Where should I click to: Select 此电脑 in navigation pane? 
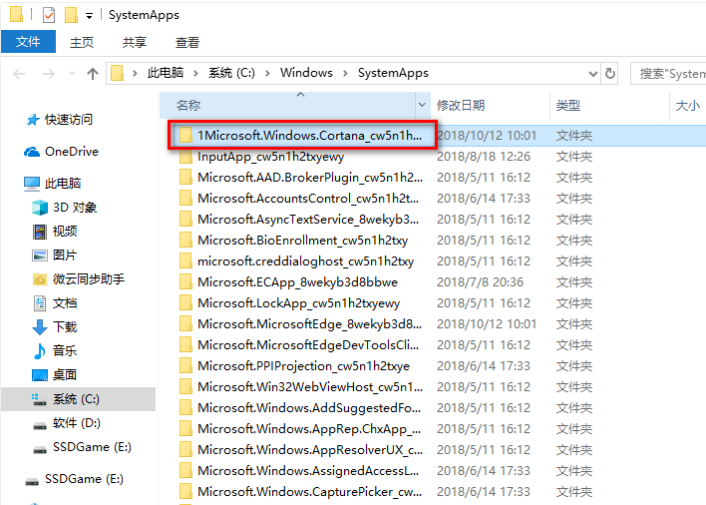pyautogui.click(x=53, y=183)
